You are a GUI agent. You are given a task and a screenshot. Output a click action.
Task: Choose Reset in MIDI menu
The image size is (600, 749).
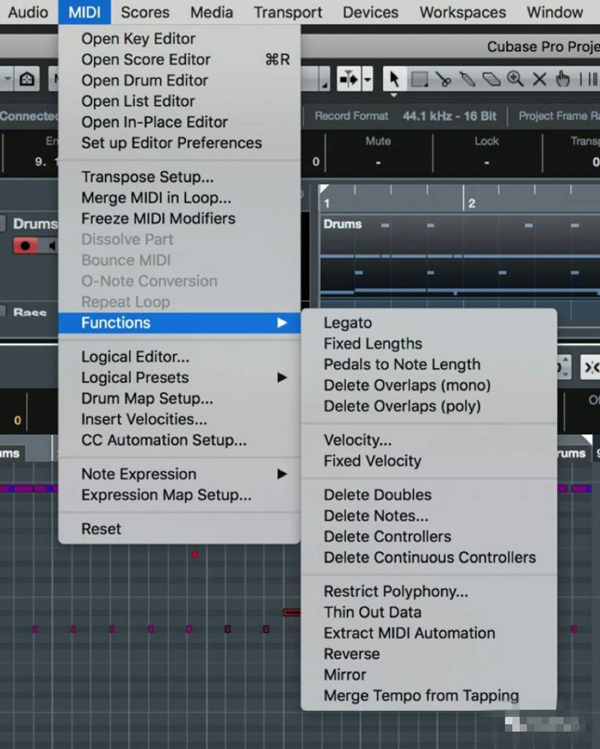coord(179,529)
